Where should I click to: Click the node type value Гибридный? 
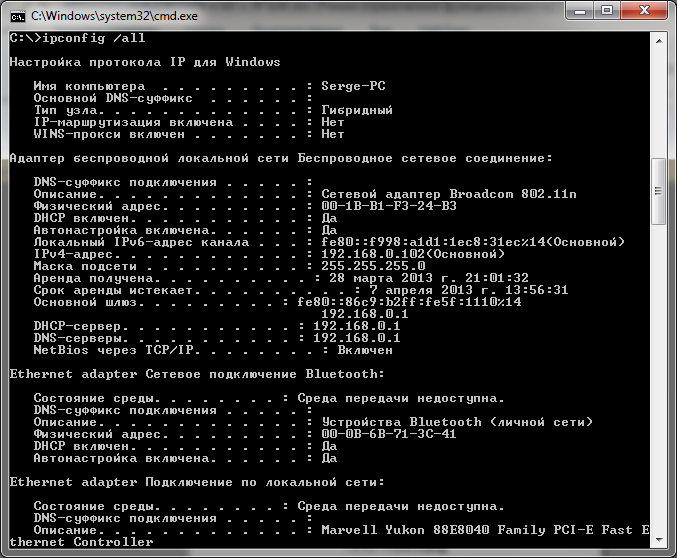coord(357,110)
